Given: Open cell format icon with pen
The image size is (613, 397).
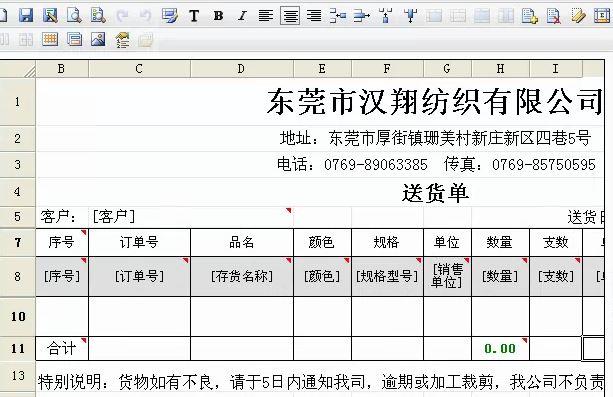Looking at the screenshot, I should coord(170,16).
